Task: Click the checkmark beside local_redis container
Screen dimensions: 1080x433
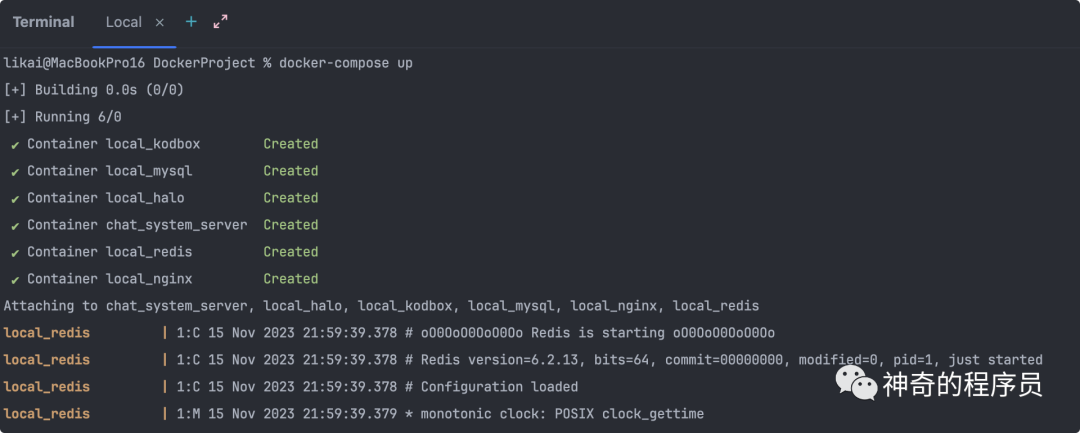Action: tap(15, 253)
